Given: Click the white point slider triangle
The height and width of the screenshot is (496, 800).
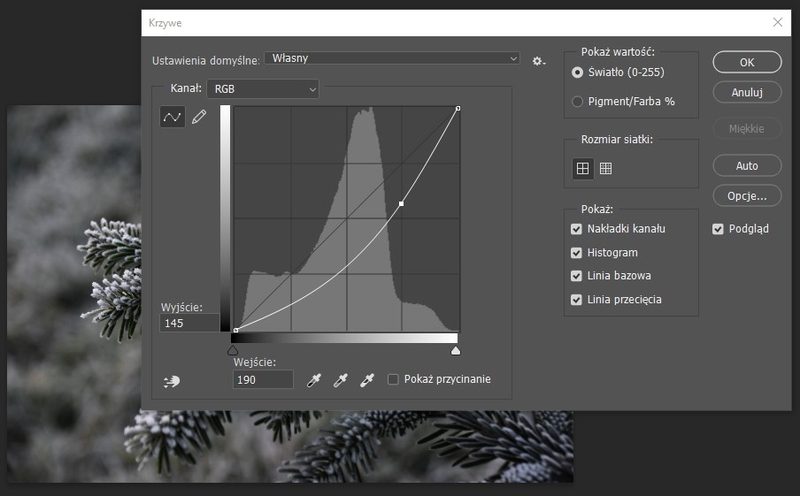Looking at the screenshot, I should (x=456, y=351).
